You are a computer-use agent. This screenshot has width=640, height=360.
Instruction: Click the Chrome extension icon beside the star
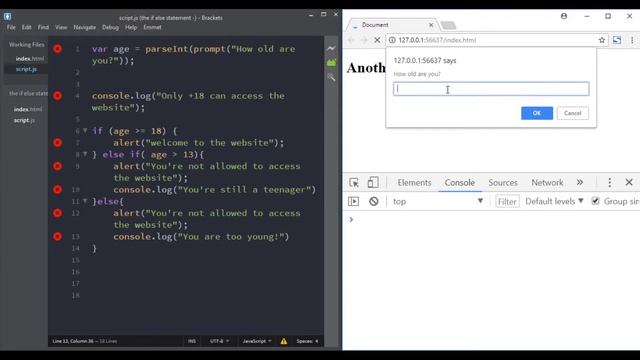pyautogui.click(x=617, y=40)
